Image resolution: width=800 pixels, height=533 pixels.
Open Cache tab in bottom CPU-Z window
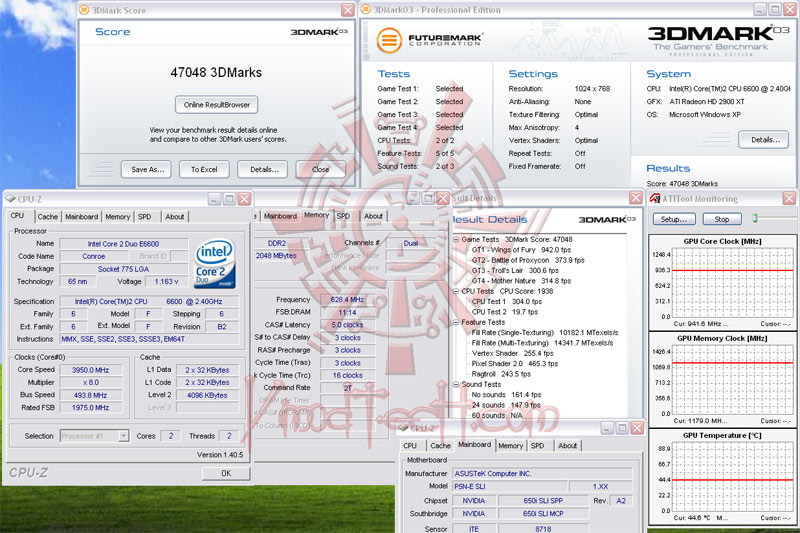coord(440,446)
